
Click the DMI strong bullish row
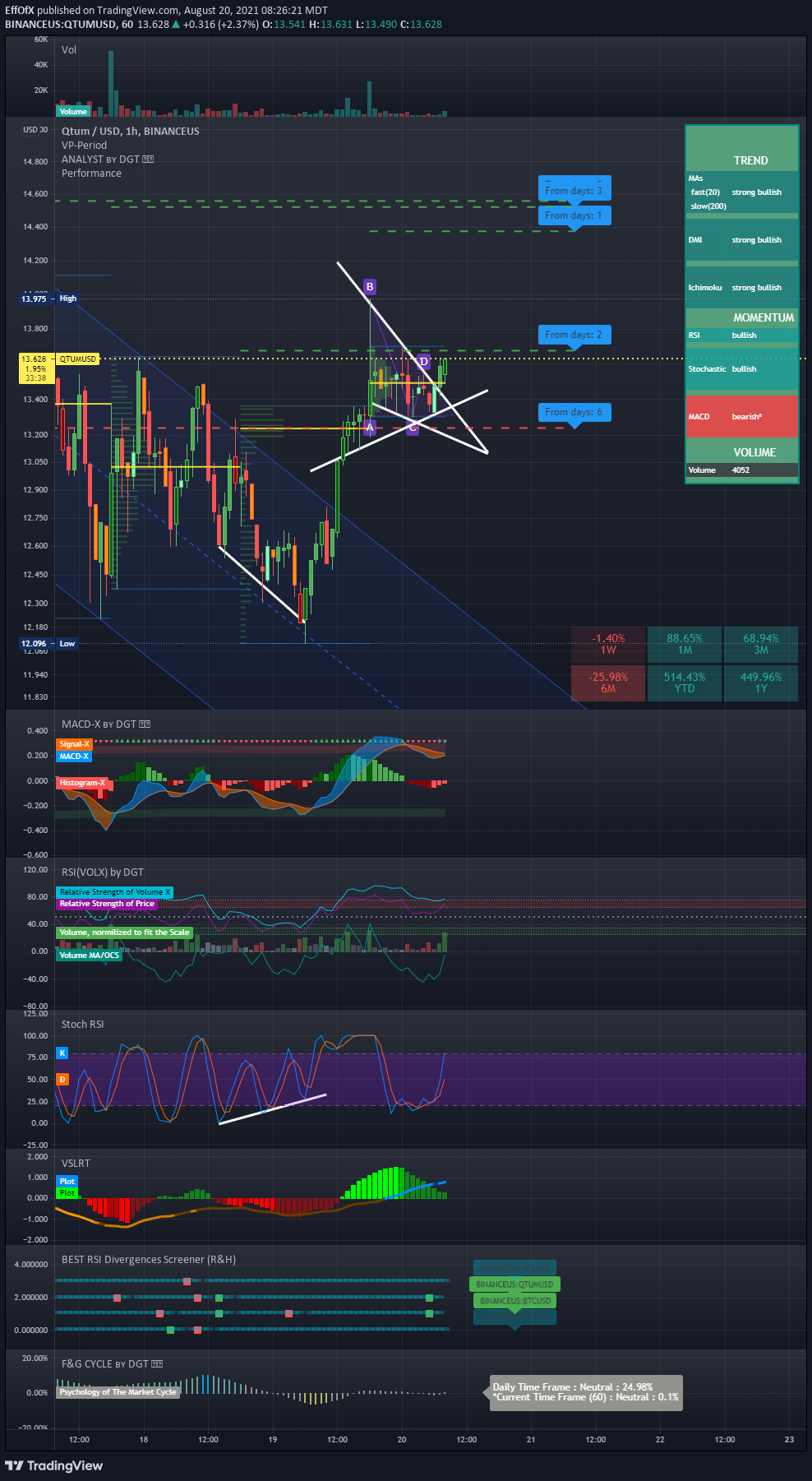tap(742, 240)
